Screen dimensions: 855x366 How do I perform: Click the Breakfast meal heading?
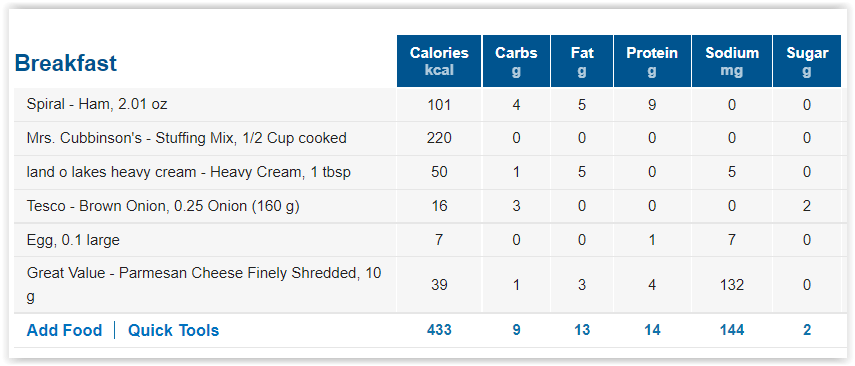(65, 63)
